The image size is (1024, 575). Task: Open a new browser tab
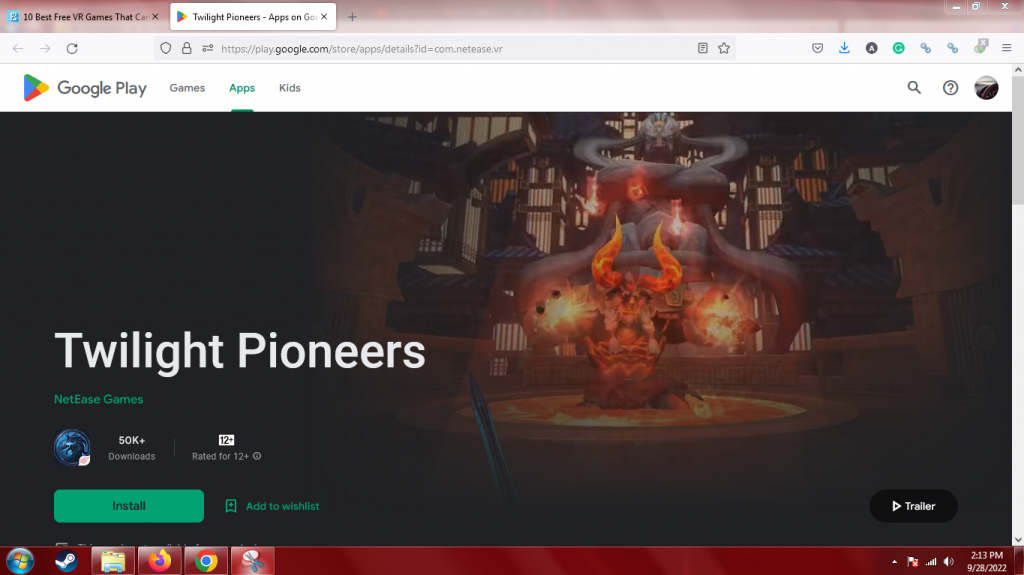pyautogui.click(x=352, y=17)
